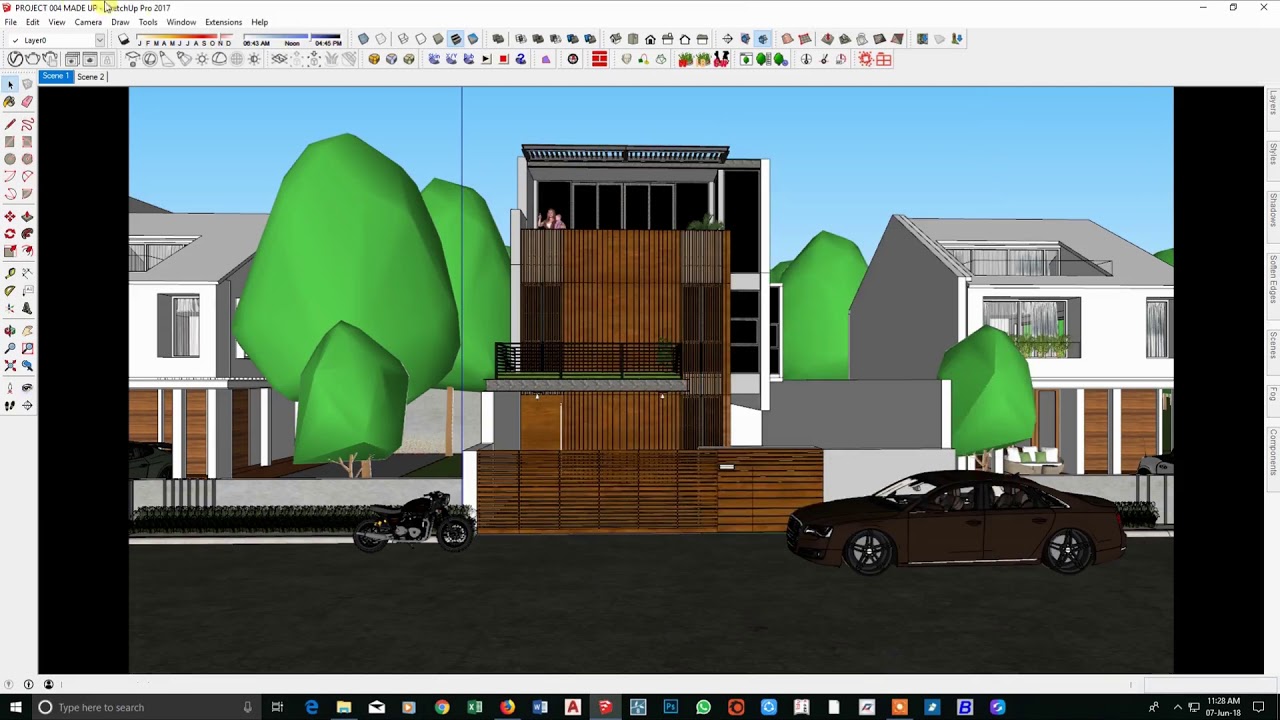
Task: Toggle Back Edges face style
Action: [381, 39]
